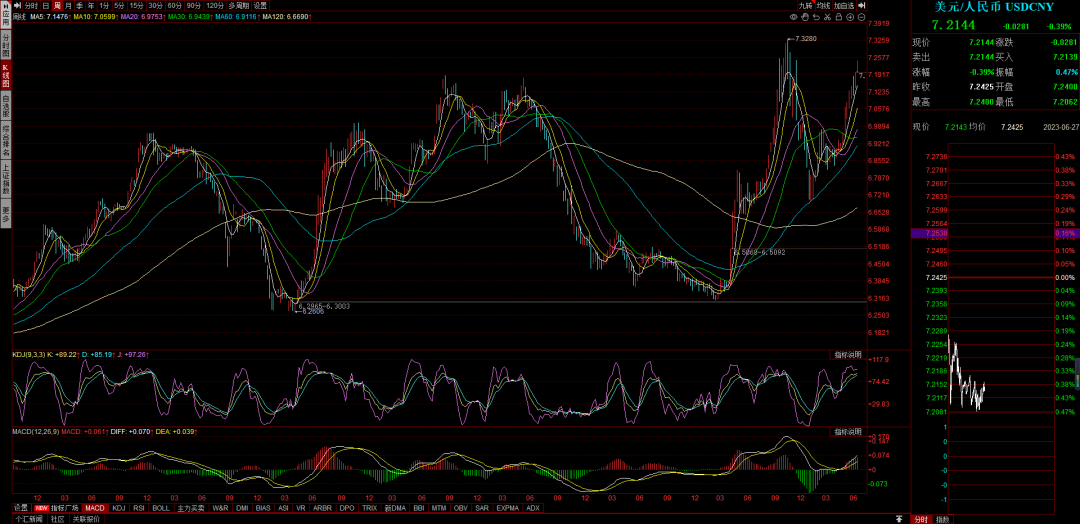Select the 5分 period
This screenshot has height=524, width=1080.
click(119, 6)
